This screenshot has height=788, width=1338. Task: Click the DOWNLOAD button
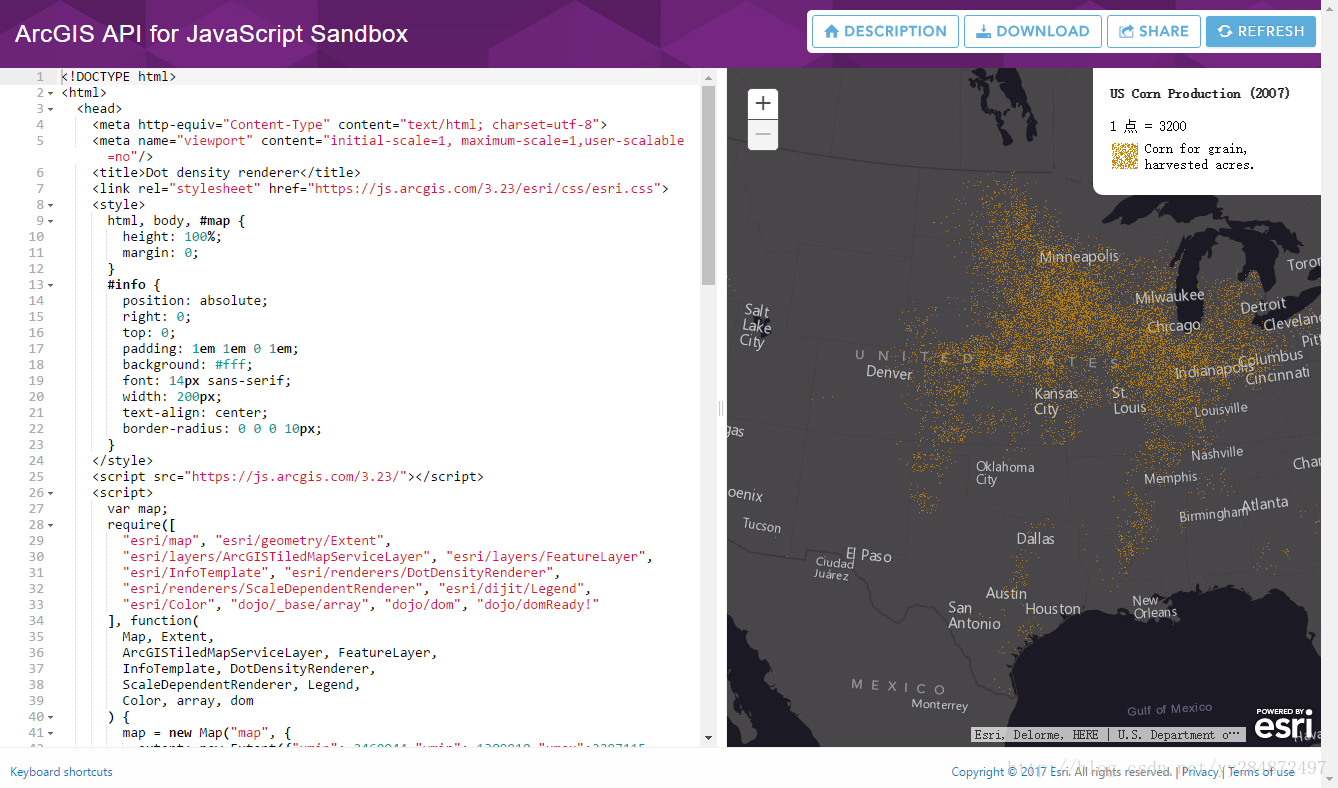click(x=1033, y=31)
